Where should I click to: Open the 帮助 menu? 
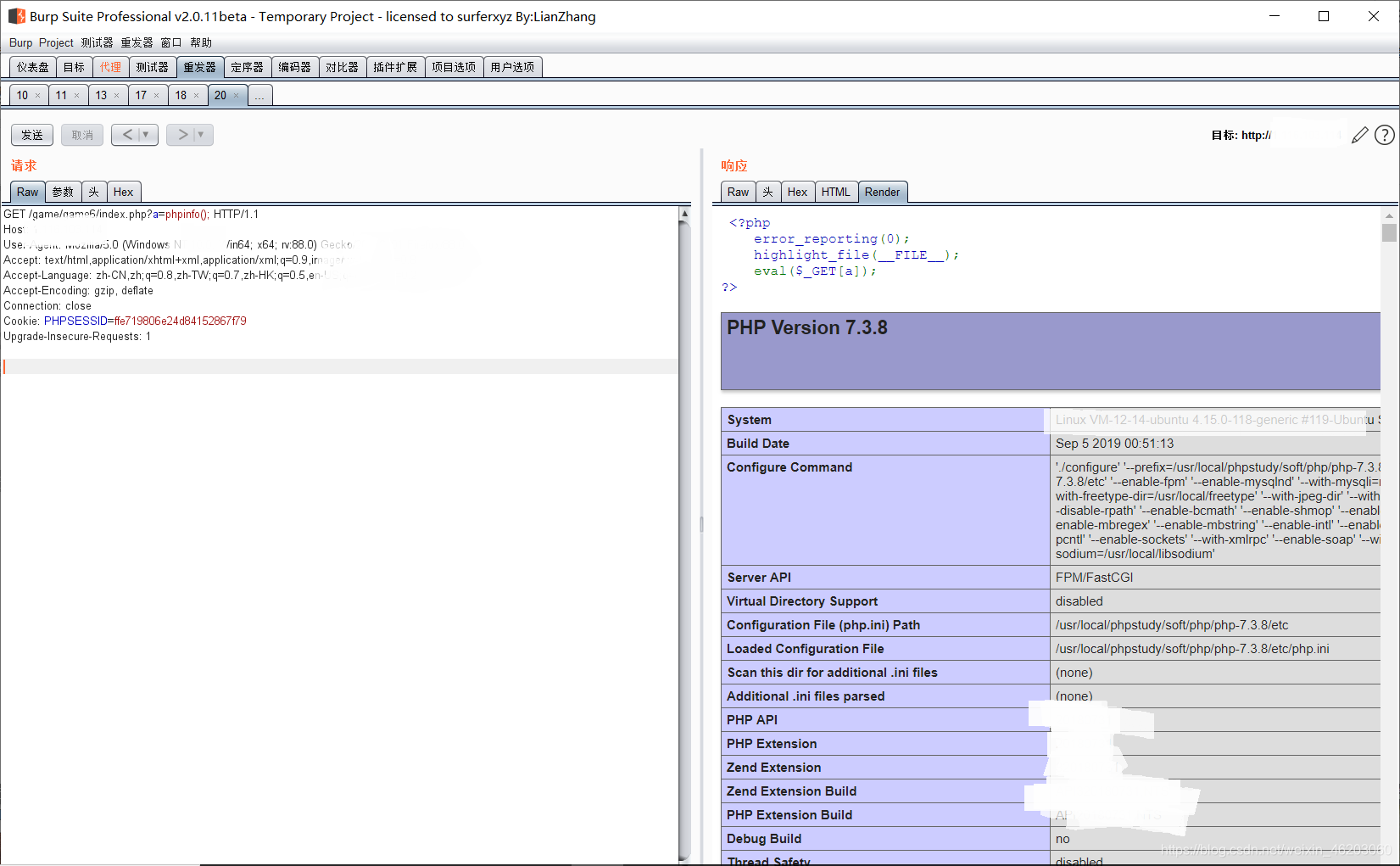click(201, 42)
